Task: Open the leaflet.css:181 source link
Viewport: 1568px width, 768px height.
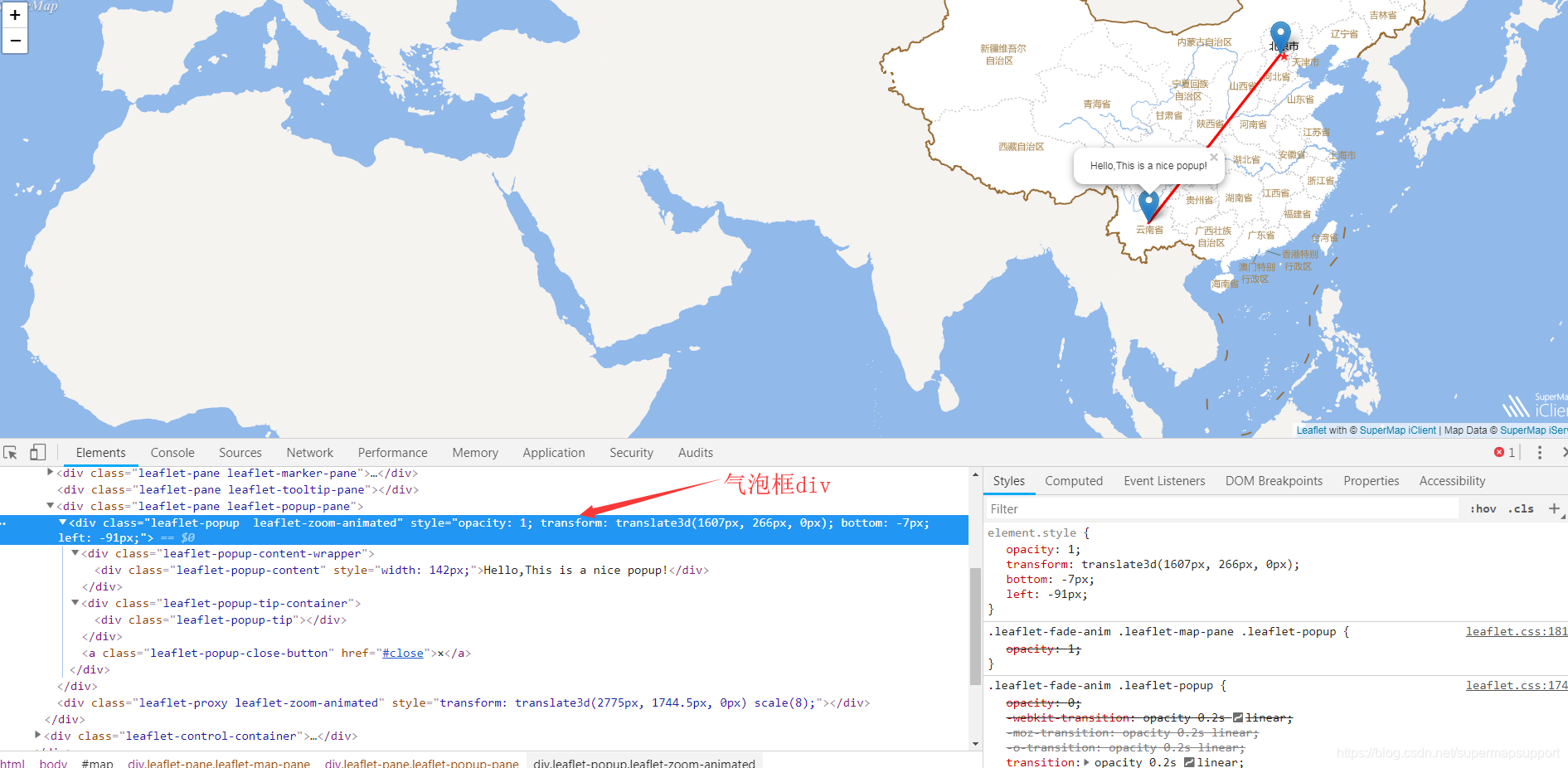Action: 1516,631
